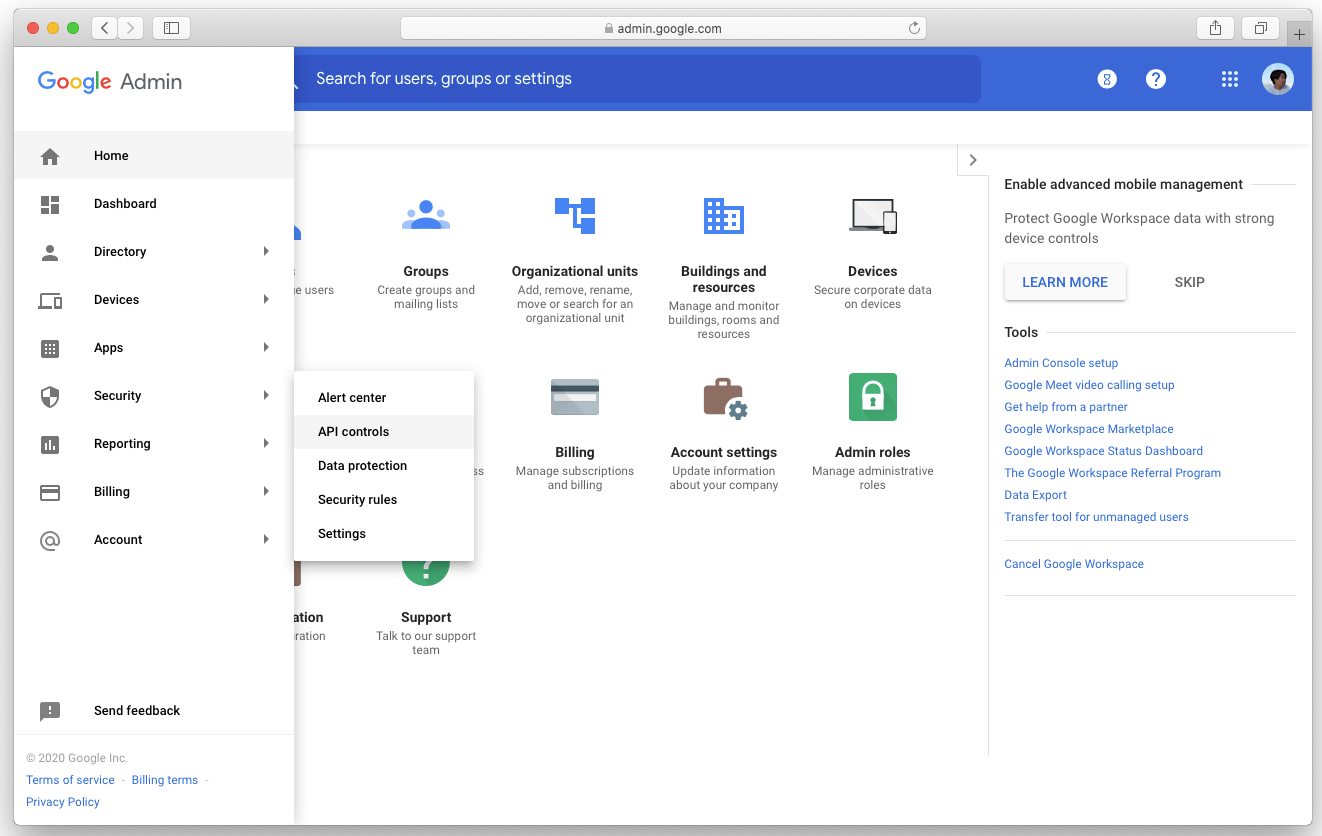
Task: Open the Devices card laptop-phone icon
Action: (873, 215)
